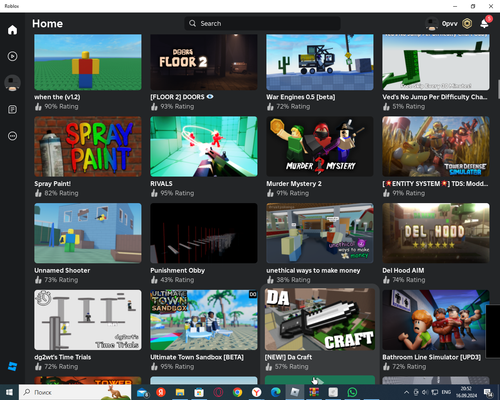Open the WhatsApp icon in taskbar
Screen dimensions: 500x400
tap(352, 392)
